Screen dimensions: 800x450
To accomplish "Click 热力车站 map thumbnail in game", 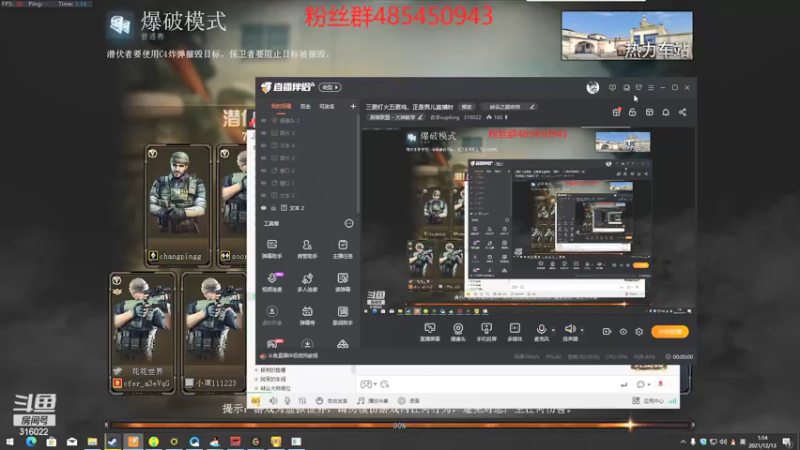I will 627,36.
